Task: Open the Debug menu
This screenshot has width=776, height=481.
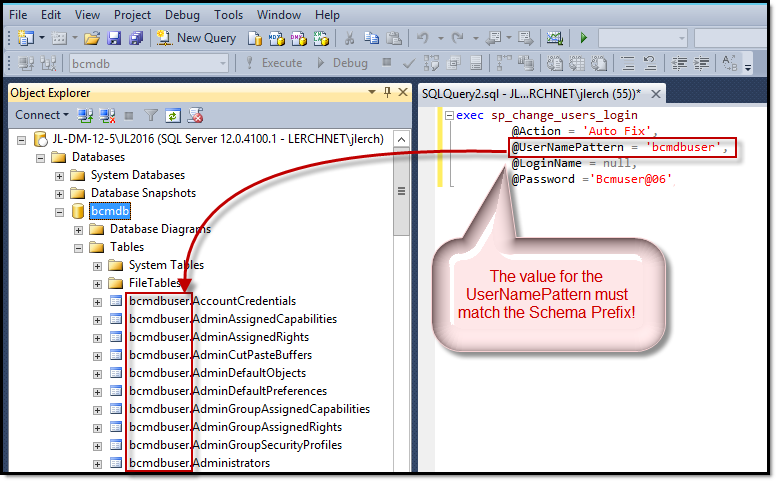Action: point(183,15)
